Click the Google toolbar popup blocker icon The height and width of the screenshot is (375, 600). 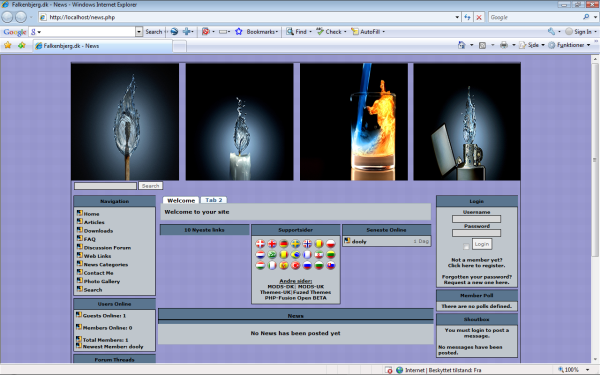(206, 31)
